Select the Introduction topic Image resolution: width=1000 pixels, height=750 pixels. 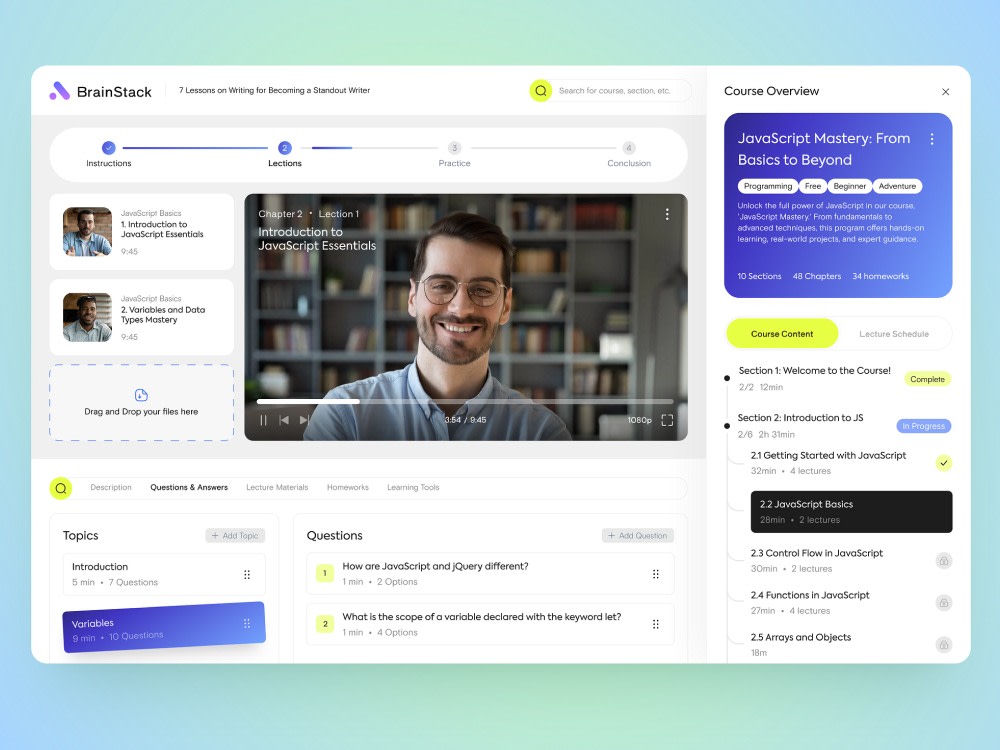tap(164, 574)
